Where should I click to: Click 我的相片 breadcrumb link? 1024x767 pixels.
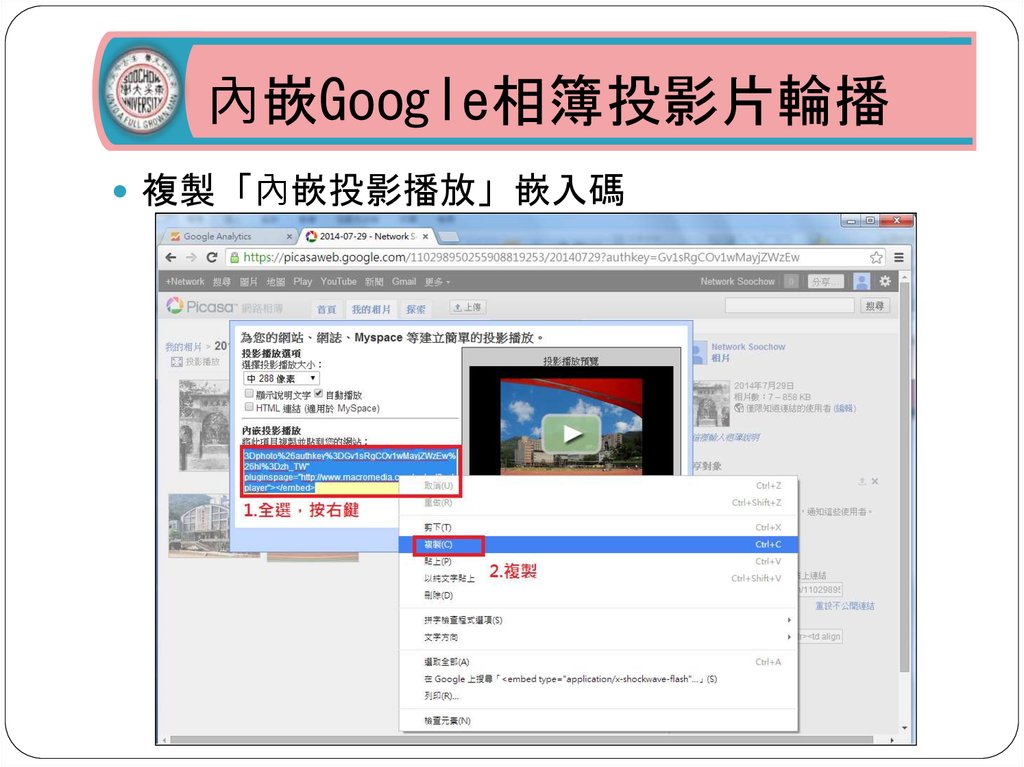184,347
